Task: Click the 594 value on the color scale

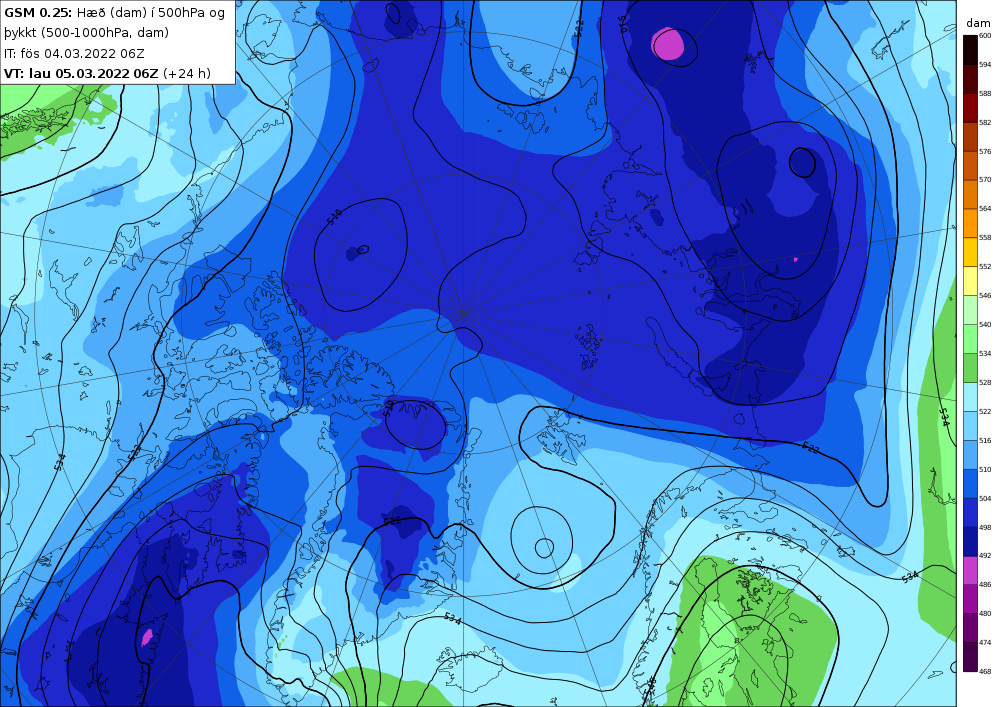Action: tap(985, 64)
